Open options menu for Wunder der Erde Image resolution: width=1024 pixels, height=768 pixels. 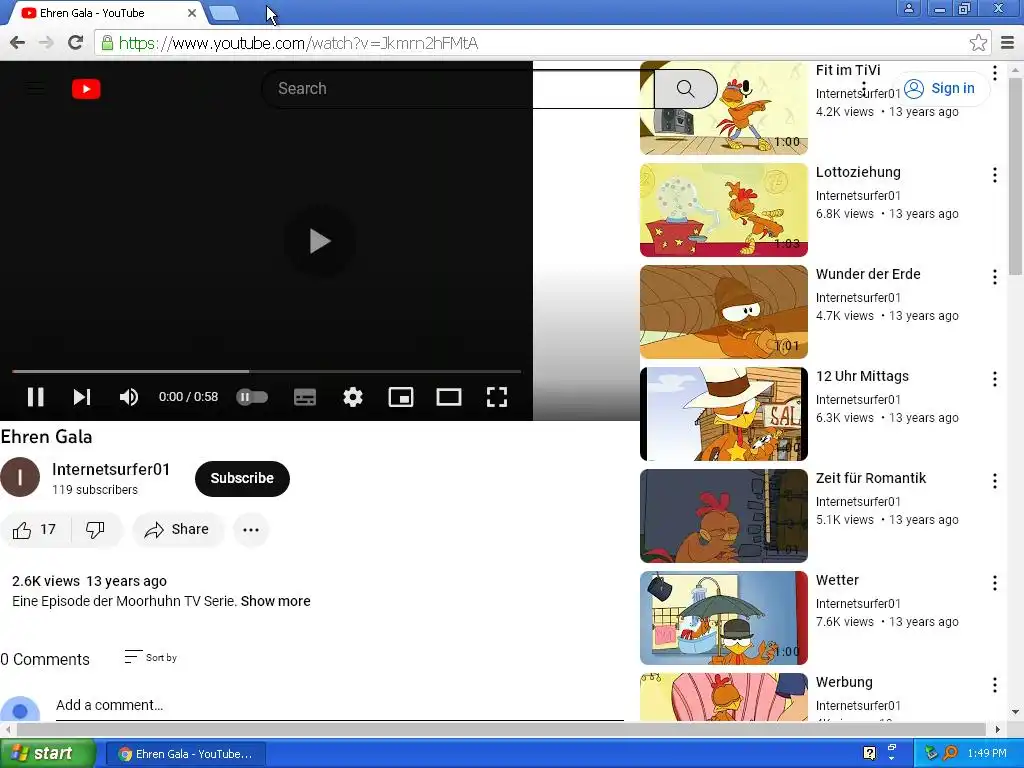point(995,277)
